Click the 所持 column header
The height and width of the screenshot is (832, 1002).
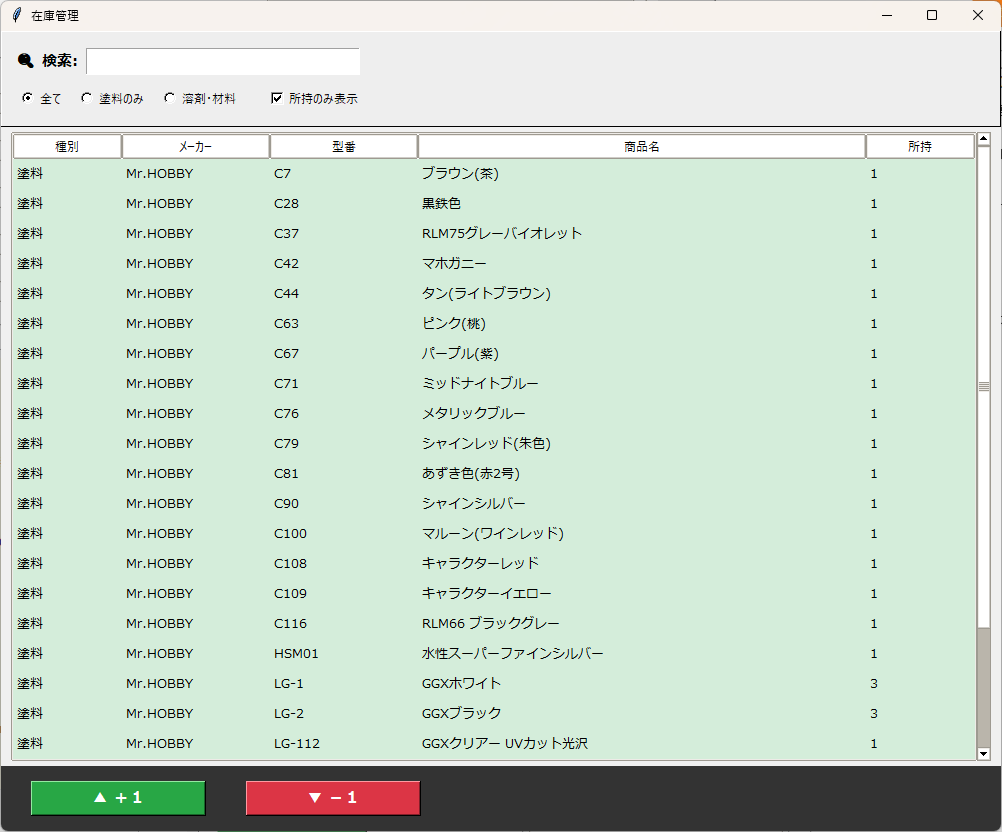tap(920, 147)
